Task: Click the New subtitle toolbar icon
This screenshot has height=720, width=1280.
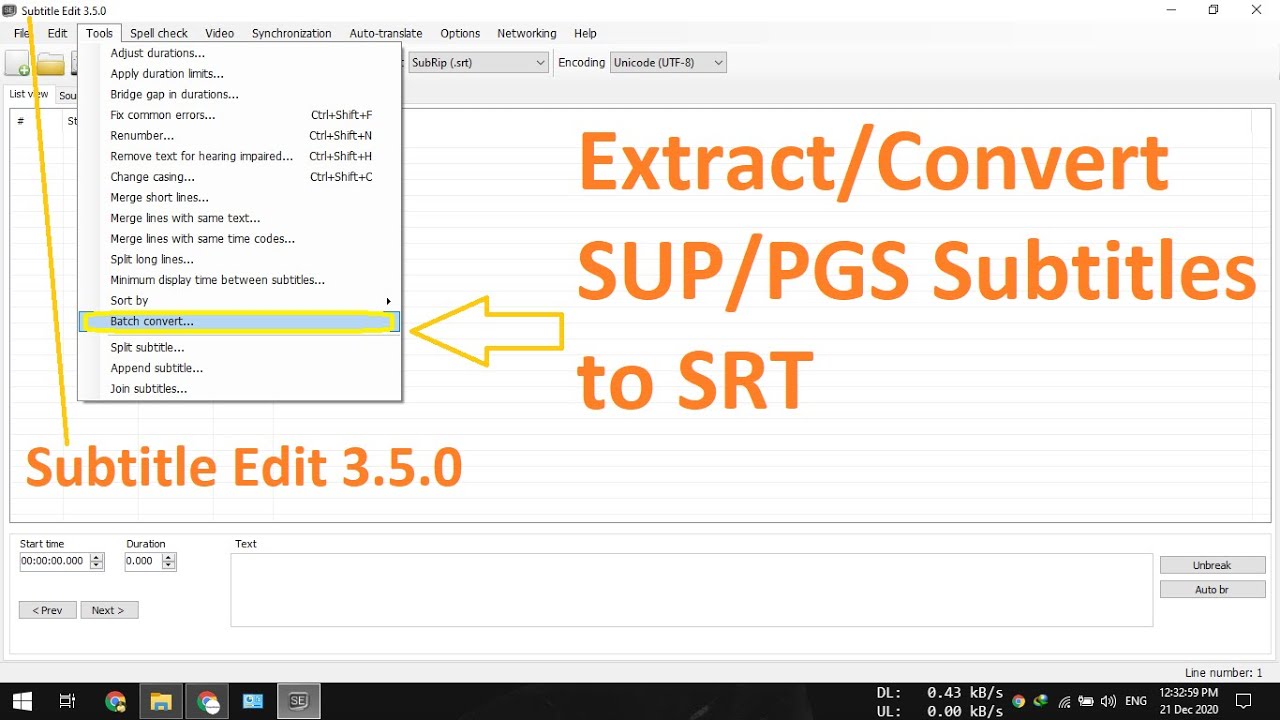Action: pyautogui.click(x=17, y=64)
